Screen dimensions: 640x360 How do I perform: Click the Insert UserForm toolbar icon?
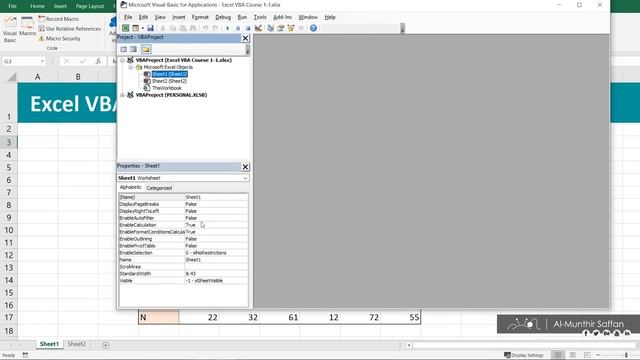[135, 28]
